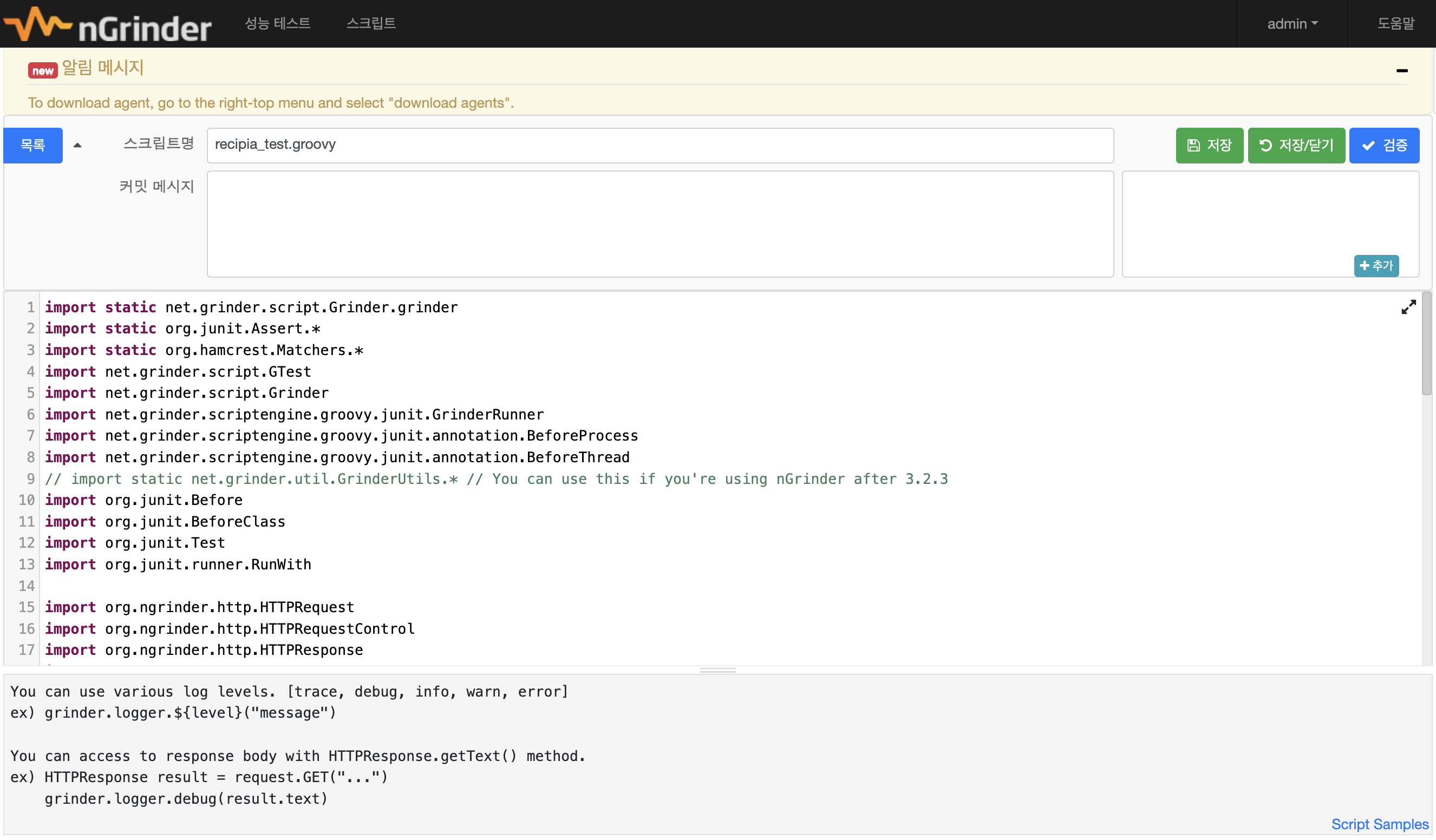The height and width of the screenshot is (840, 1436).
Task: Open the 도움말 help menu
Action: 1395,24
